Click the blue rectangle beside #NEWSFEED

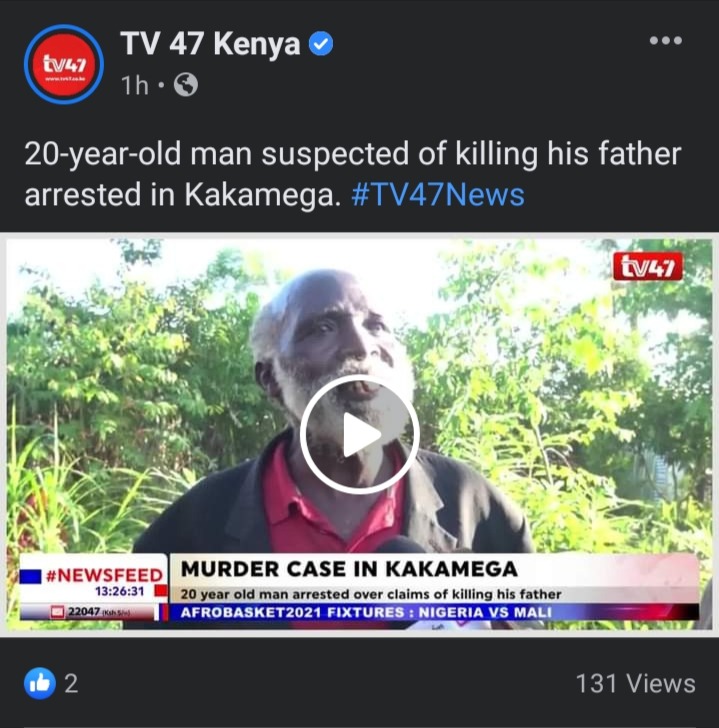click(x=31, y=576)
